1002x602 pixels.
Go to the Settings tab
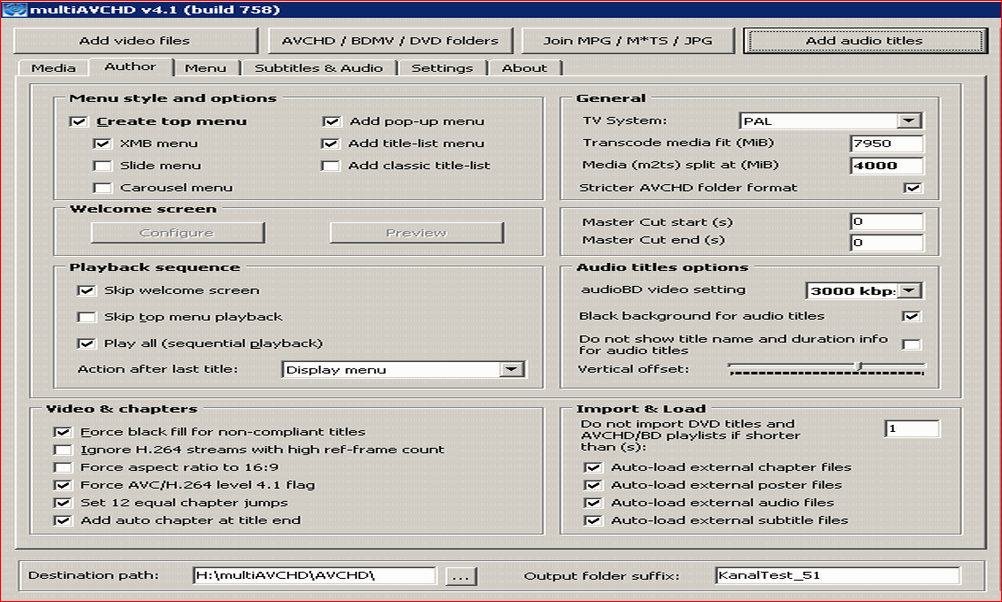442,68
